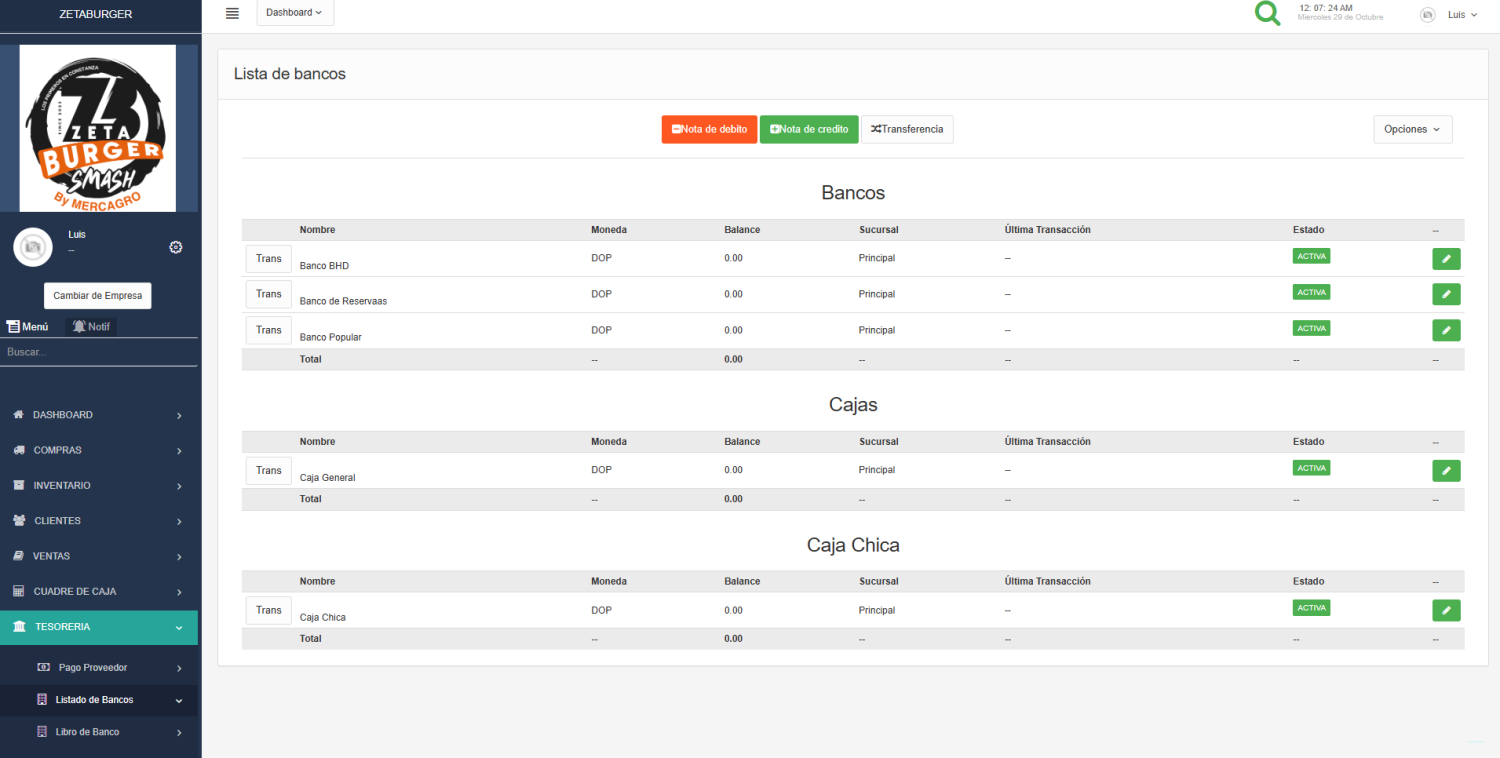Open settings gear next to Luis profile
The image size is (1500, 758).
click(176, 247)
